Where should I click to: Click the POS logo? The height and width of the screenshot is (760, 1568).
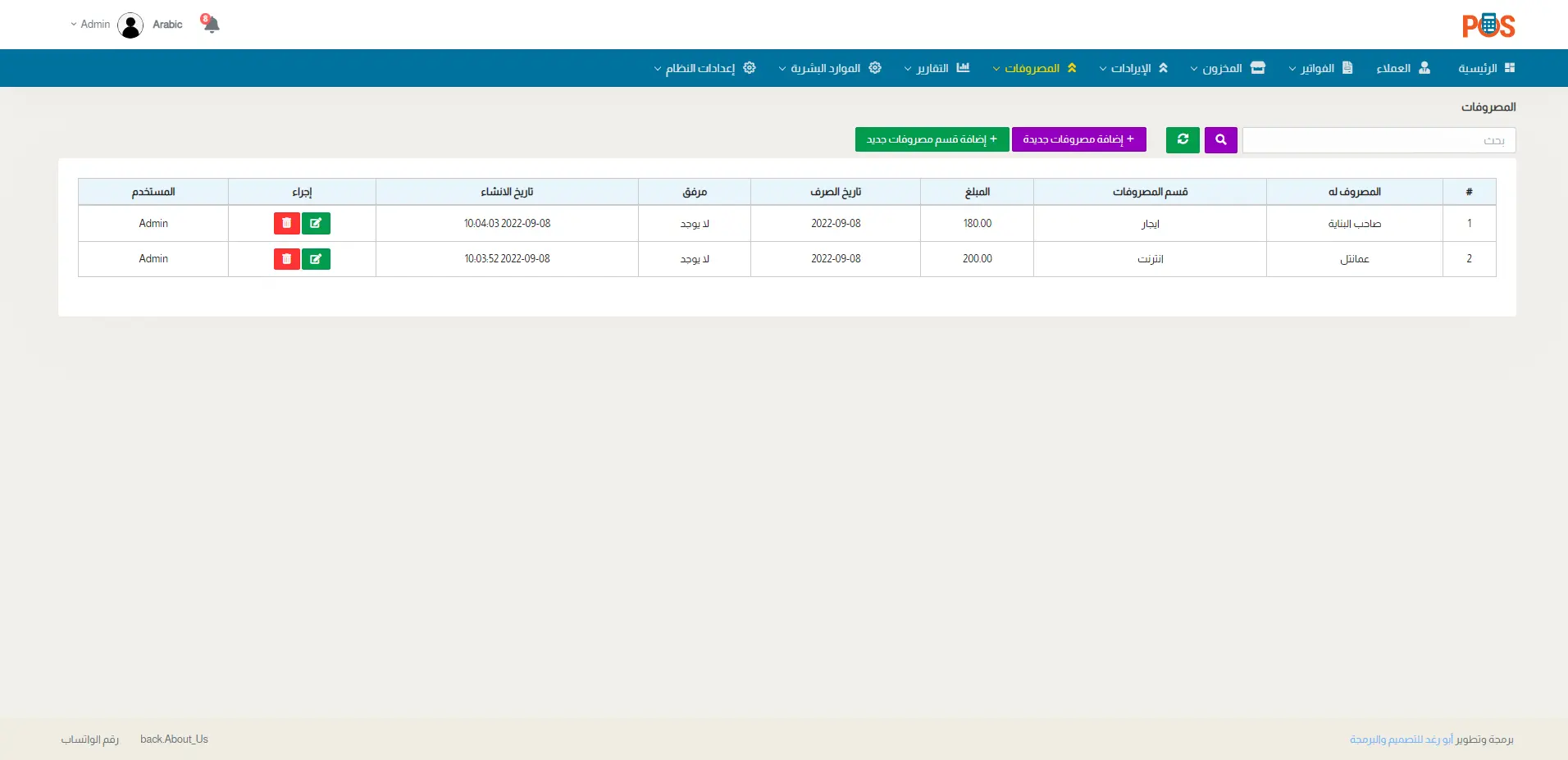1488,25
